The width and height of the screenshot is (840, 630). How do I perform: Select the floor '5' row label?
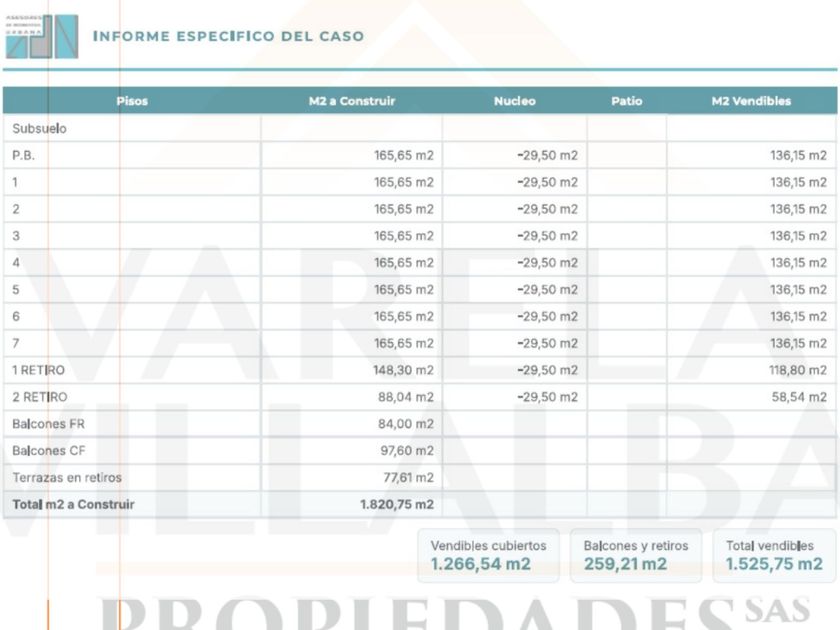pos(16,290)
